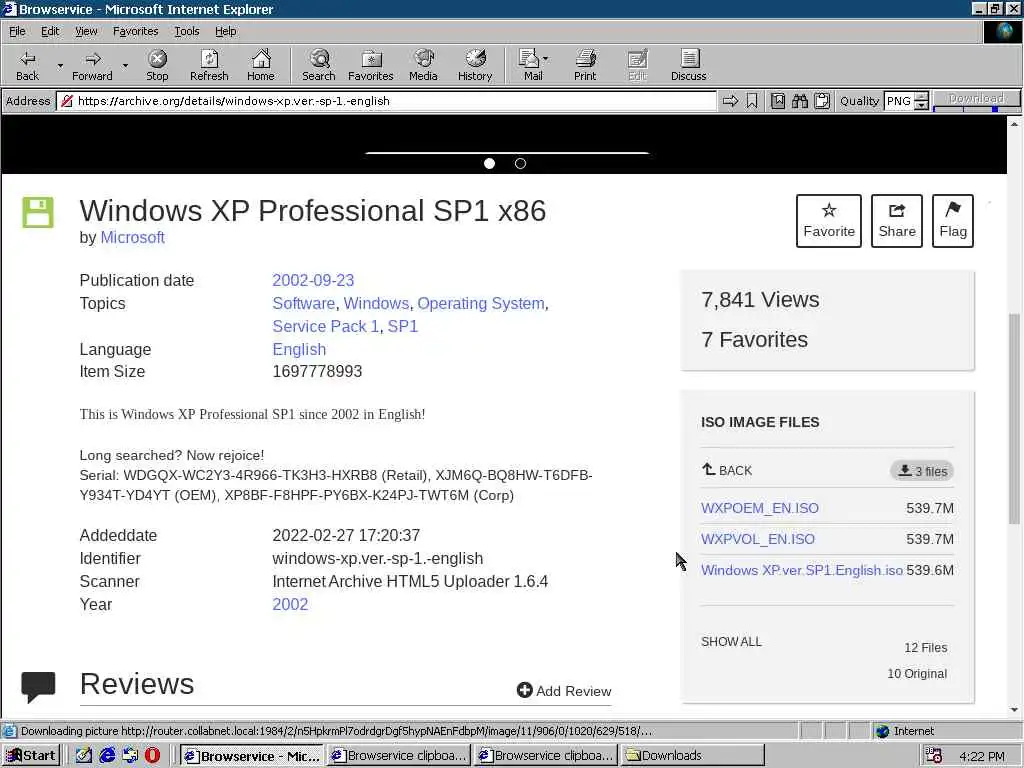Open the Favorites menu
Screen dimensions: 1024x768
[x=135, y=31]
